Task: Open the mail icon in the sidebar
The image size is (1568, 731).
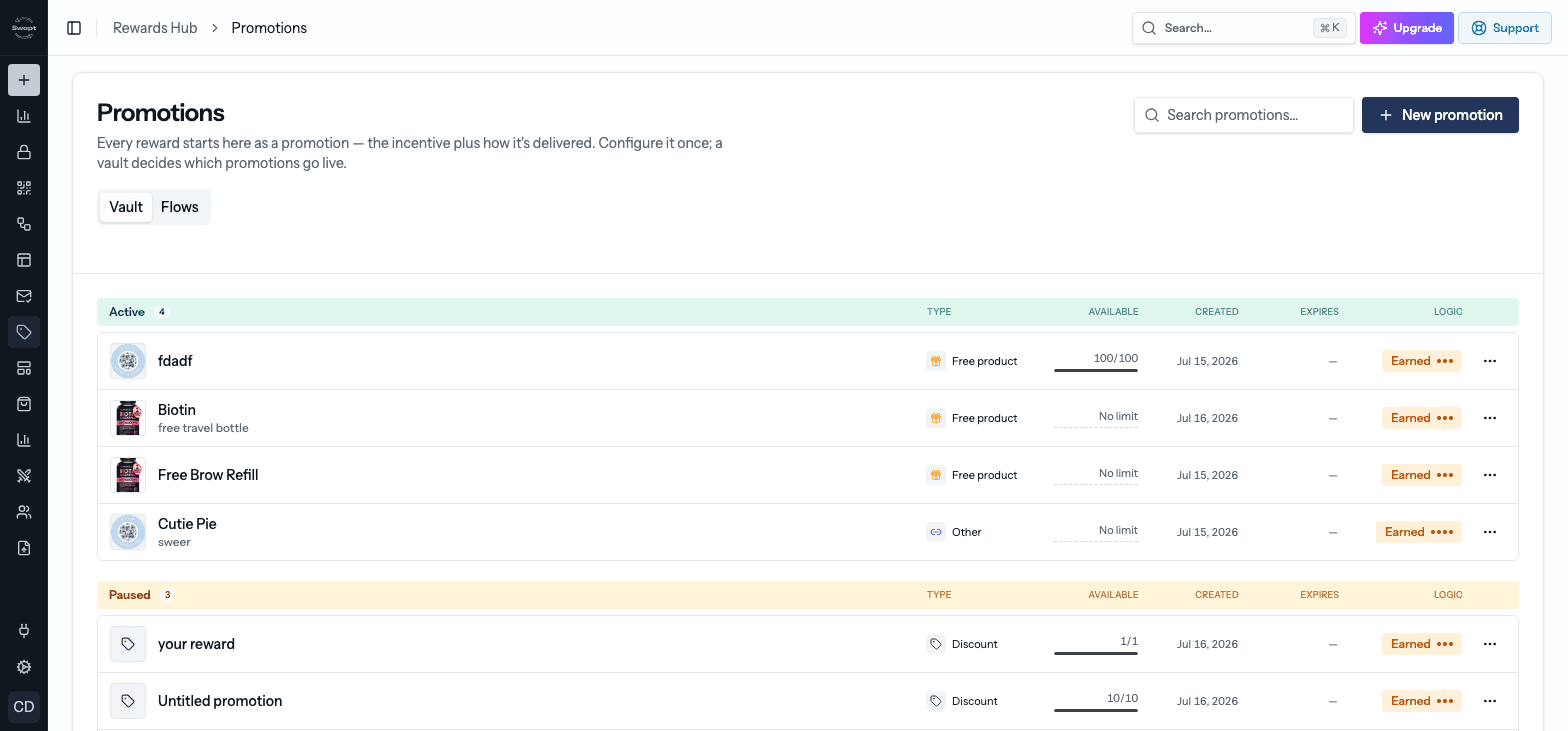Action: [x=24, y=296]
